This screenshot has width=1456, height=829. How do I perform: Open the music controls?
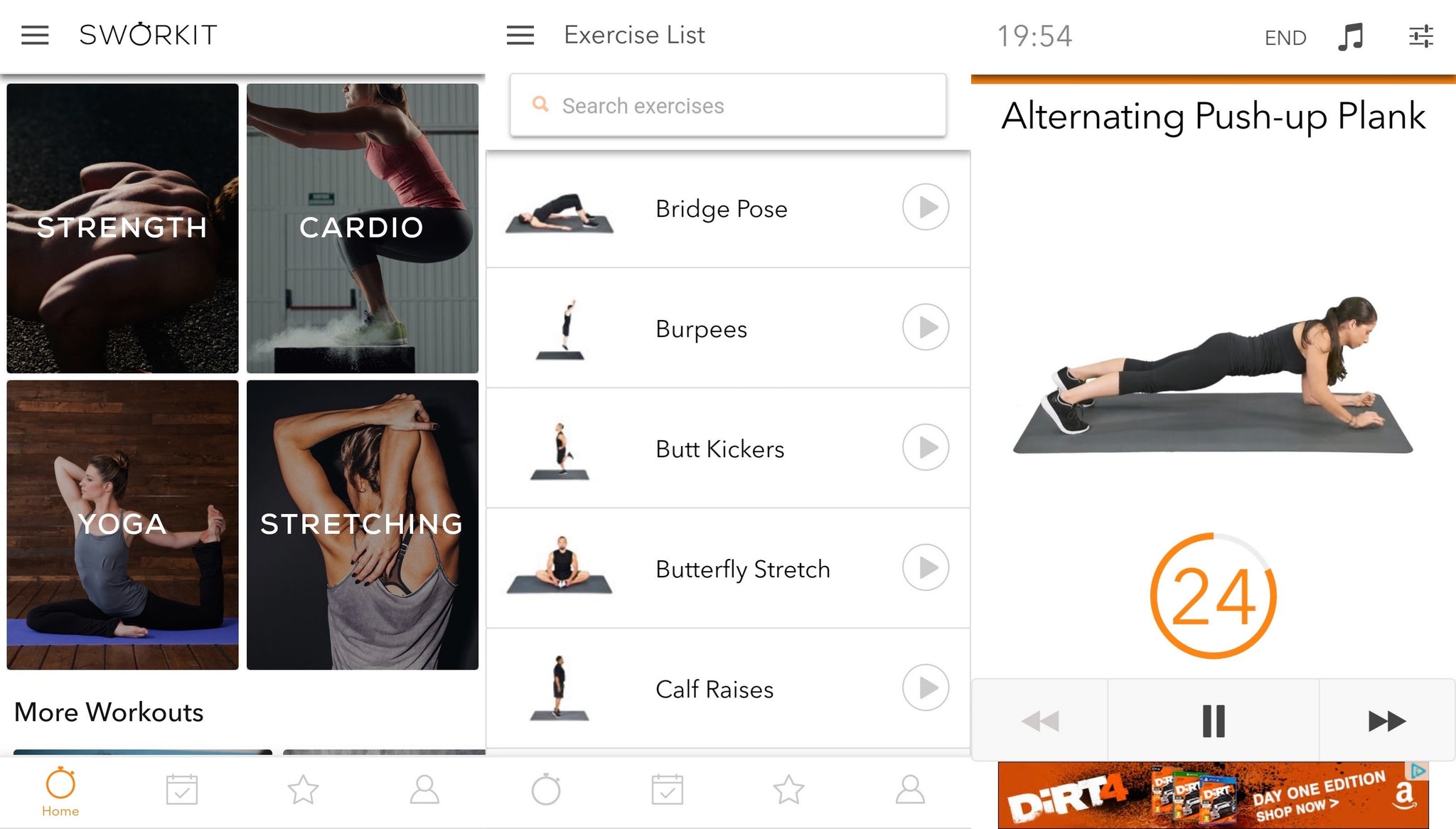click(x=1352, y=36)
